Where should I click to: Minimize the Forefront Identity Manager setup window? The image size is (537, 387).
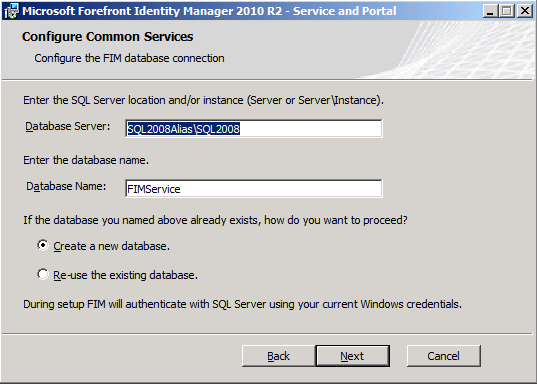(x=490, y=11)
